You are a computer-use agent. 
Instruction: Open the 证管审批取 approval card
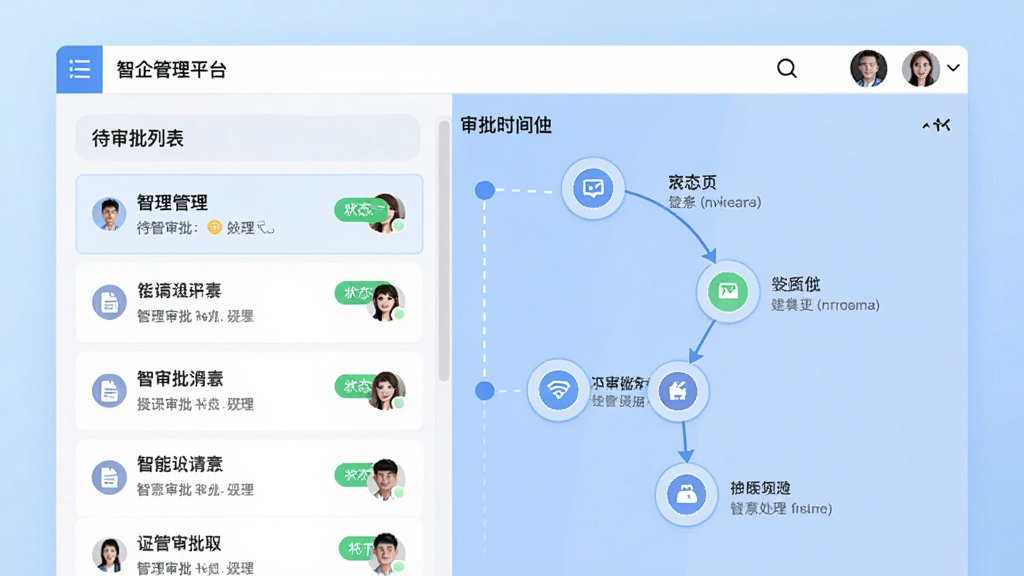click(249, 548)
